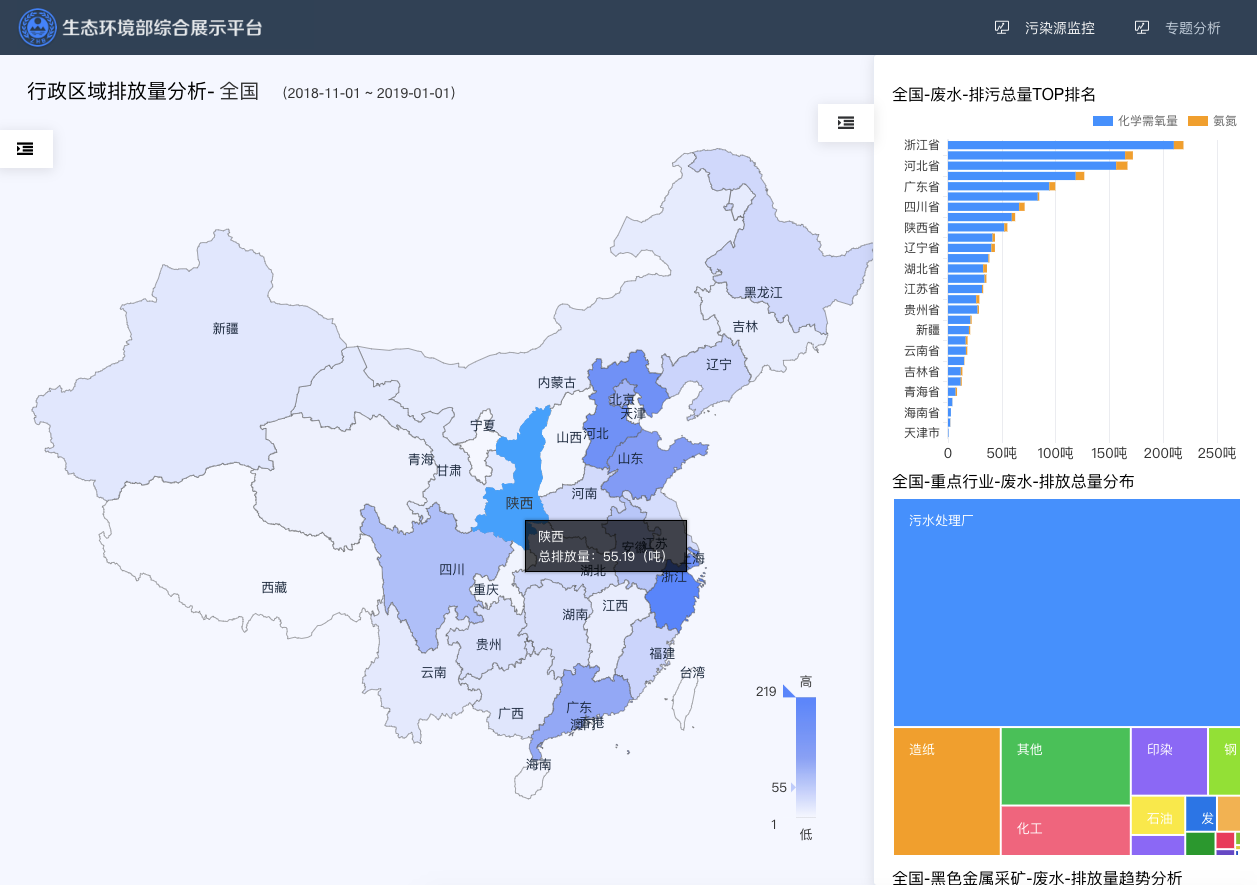Click the 污染源监控 monitor icon
Viewport: 1257px width, 885px height.
click(1002, 28)
